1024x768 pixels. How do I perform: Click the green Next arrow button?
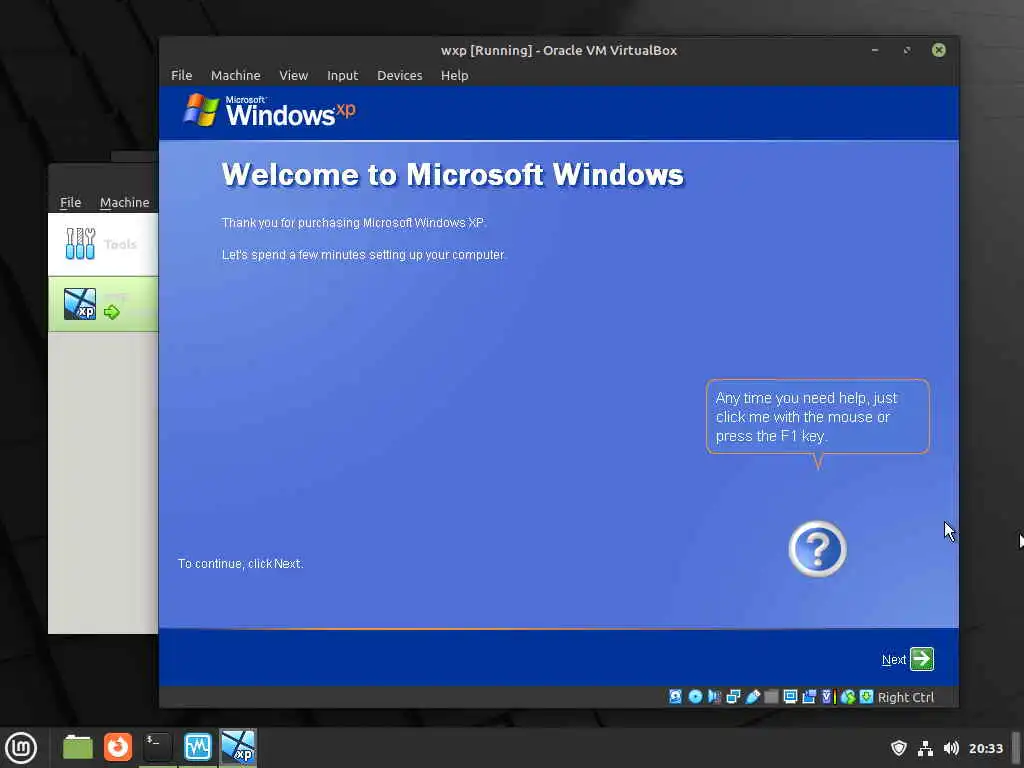pos(921,659)
